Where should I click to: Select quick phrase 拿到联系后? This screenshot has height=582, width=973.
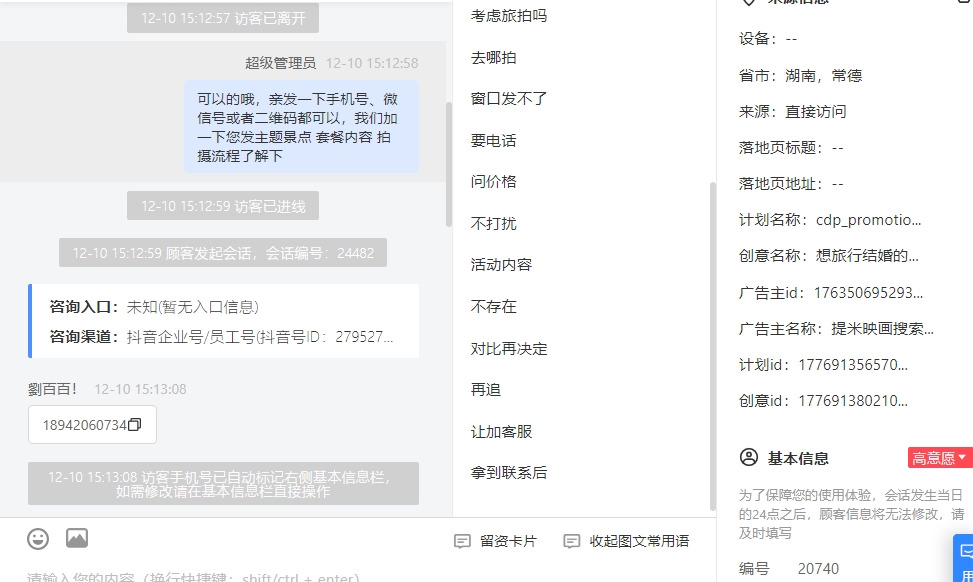[509, 473]
